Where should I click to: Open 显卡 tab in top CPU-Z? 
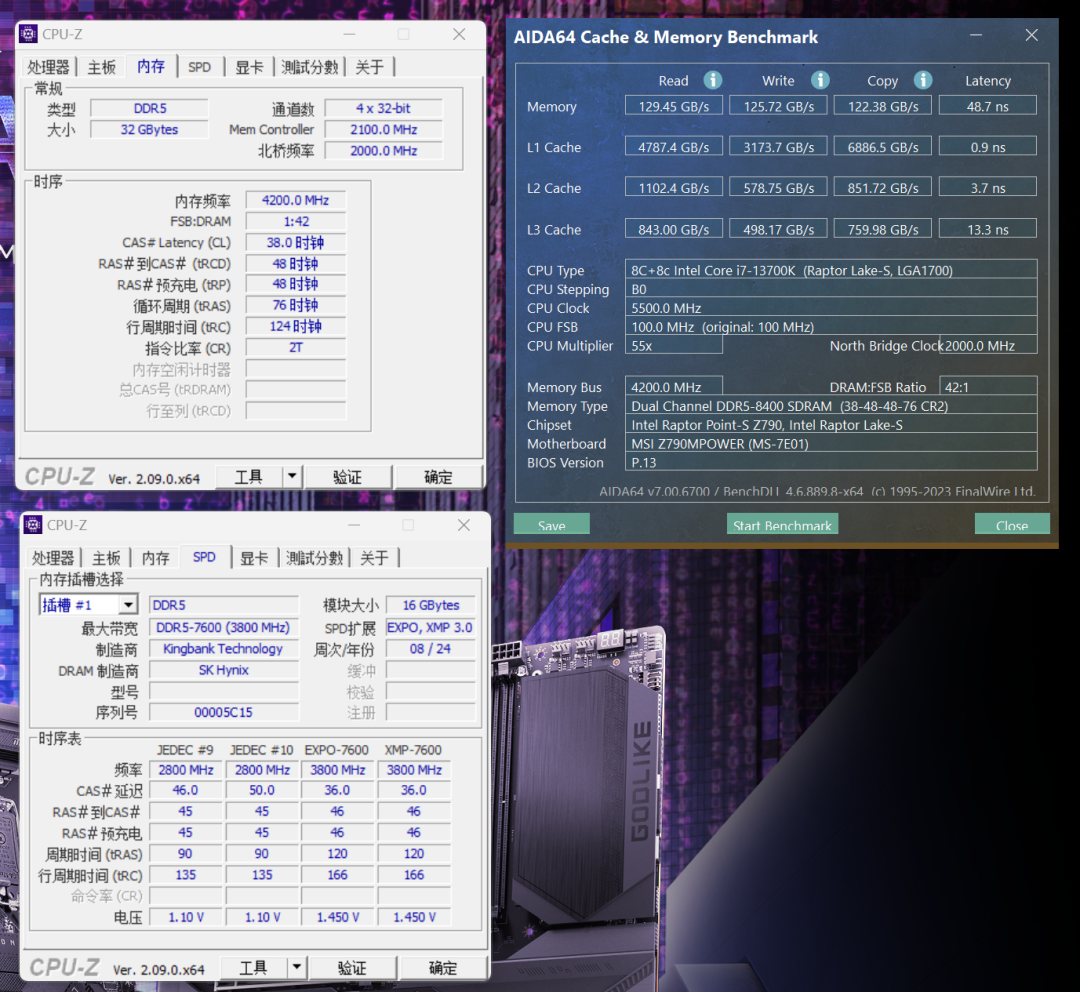click(249, 67)
